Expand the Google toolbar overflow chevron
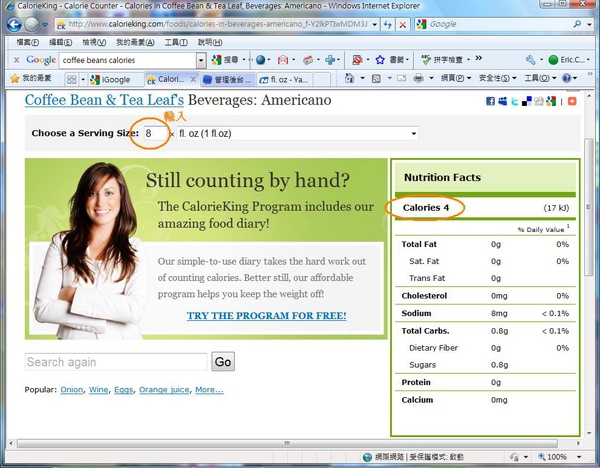Viewport: 600px width, 468px height. click(x=478, y=58)
